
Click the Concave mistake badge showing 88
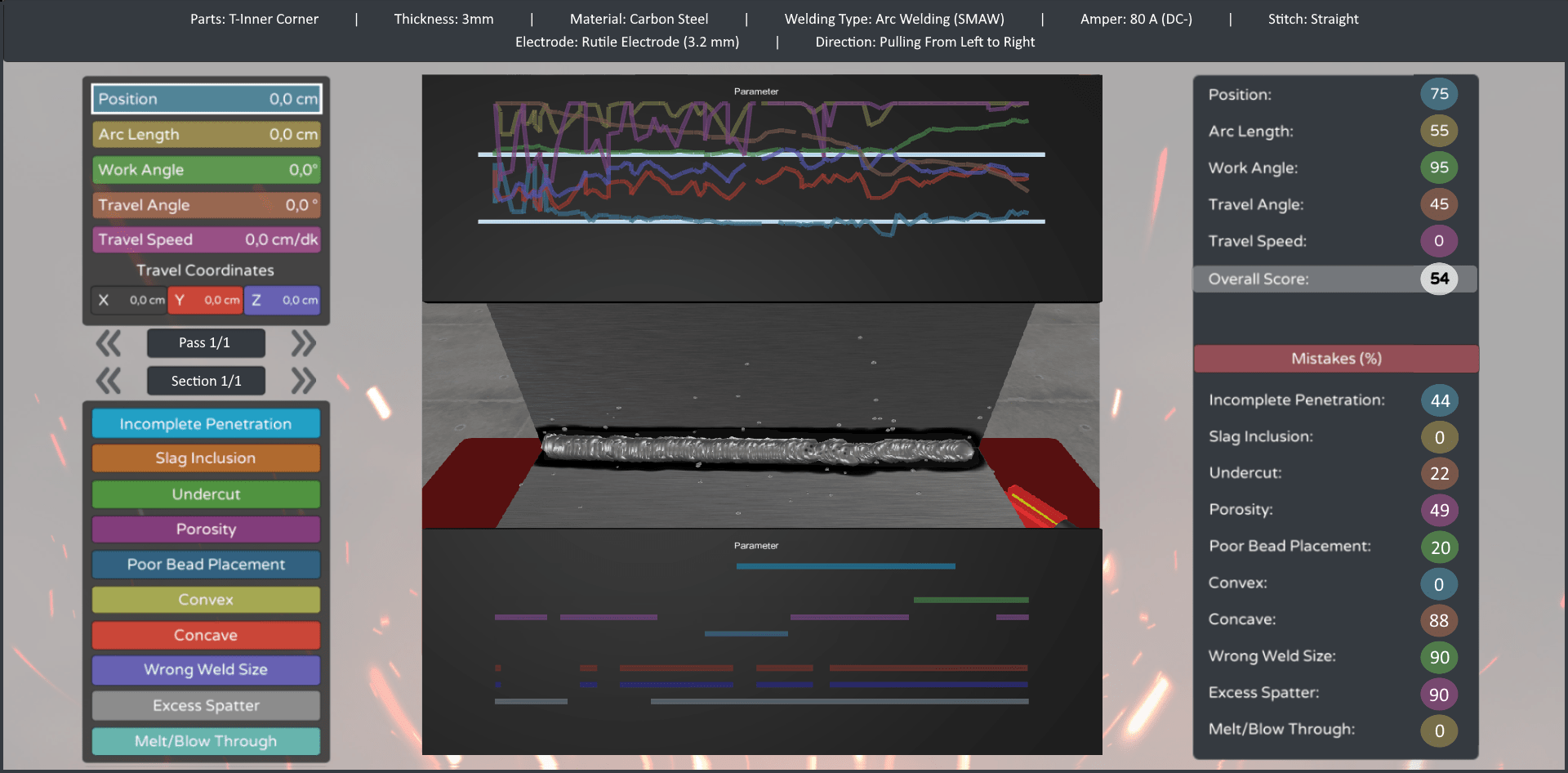pyautogui.click(x=1440, y=619)
